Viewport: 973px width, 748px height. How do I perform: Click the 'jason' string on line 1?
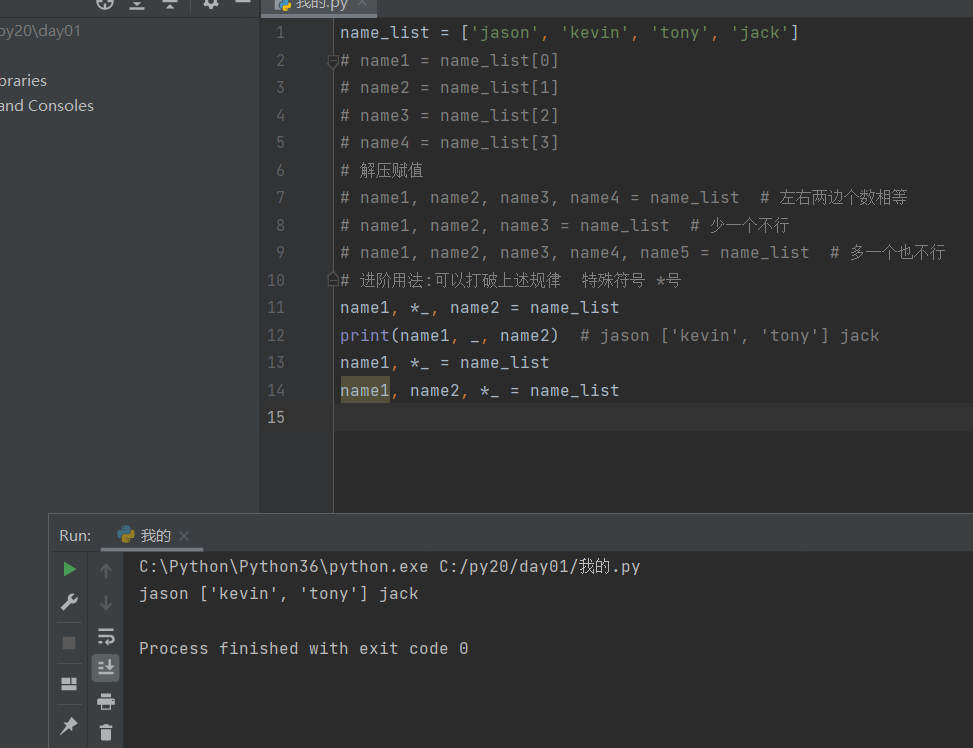(505, 32)
